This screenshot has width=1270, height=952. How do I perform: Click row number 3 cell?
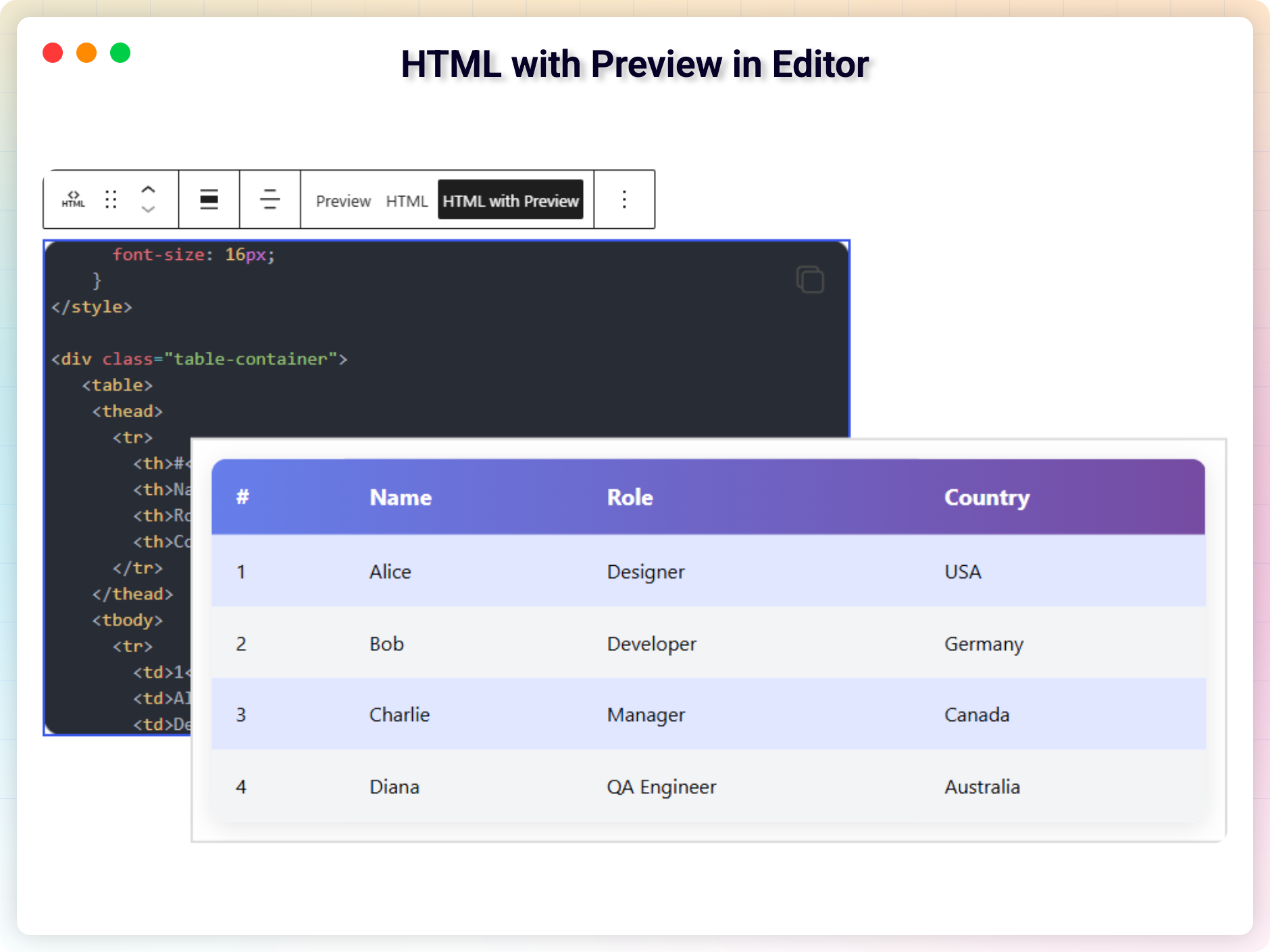[241, 714]
